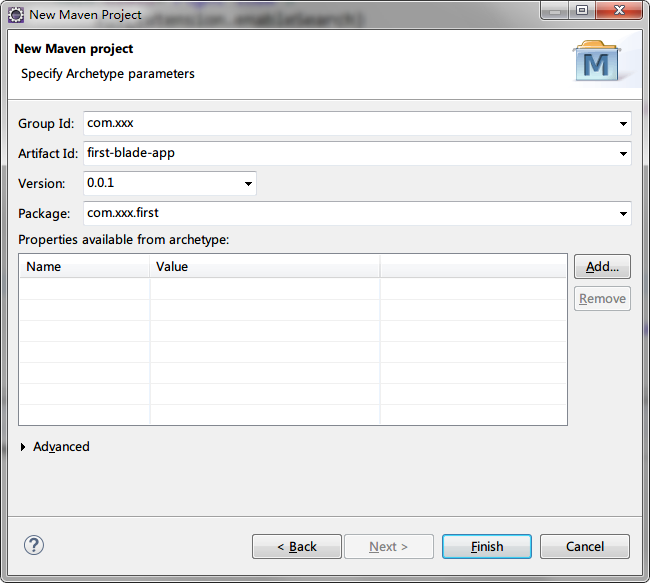This screenshot has width=650, height=583.
Task: Focus the Artifact Id field
Action: [350, 154]
